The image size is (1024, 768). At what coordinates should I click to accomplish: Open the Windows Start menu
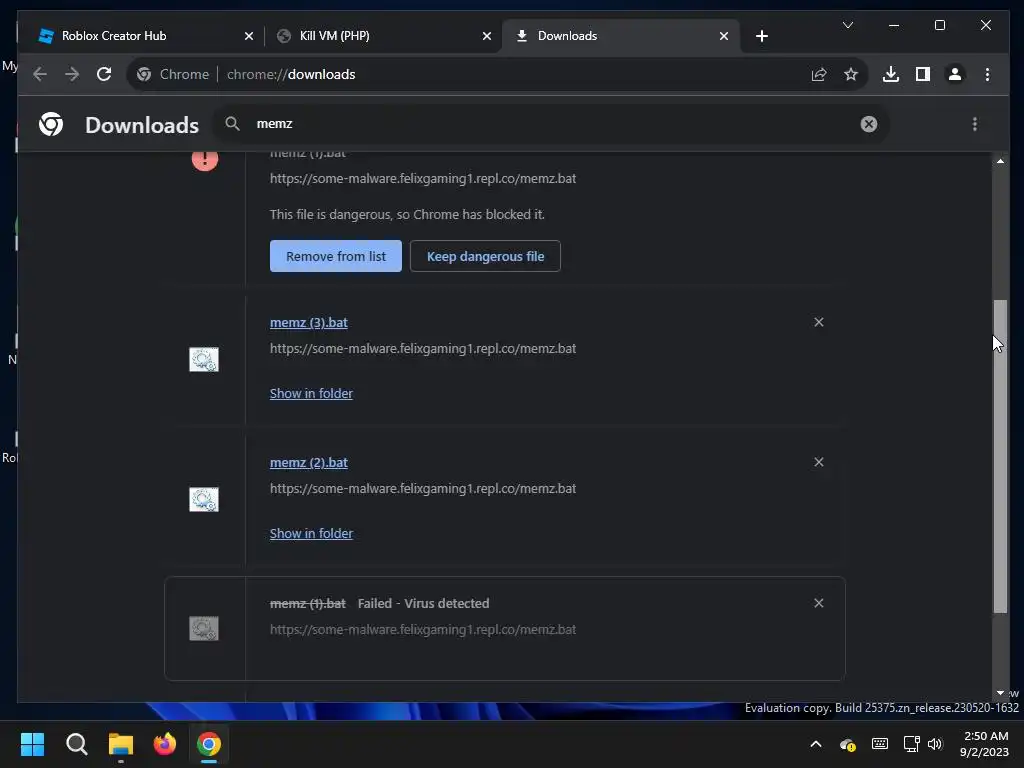click(33, 744)
